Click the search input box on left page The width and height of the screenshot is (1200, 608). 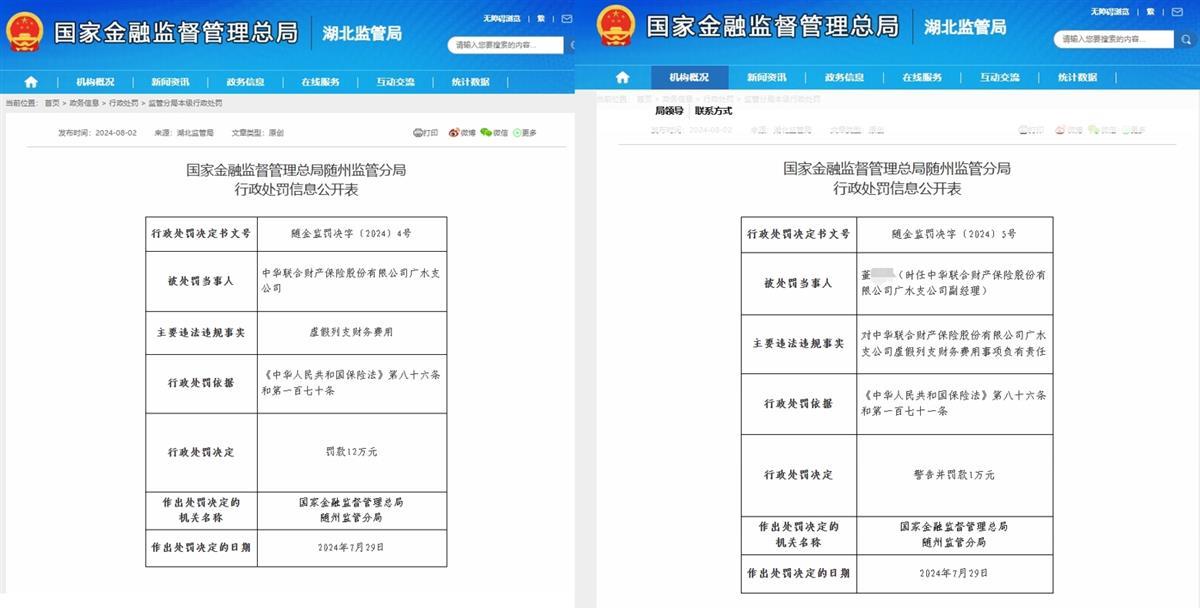click(505, 45)
